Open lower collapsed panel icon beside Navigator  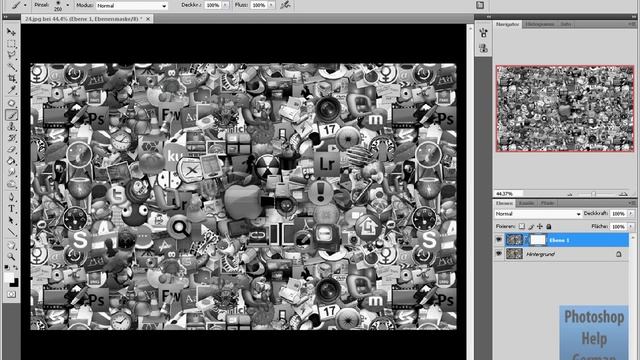[x=484, y=48]
